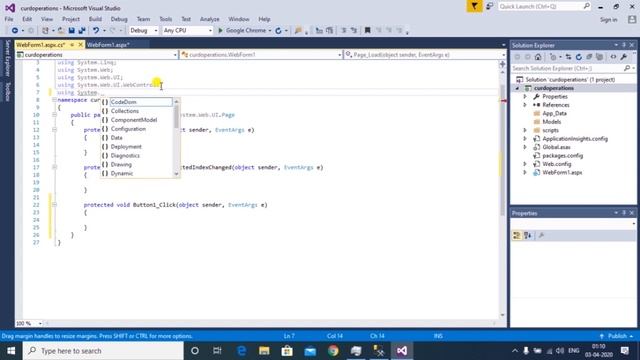Screen dimensions: 640x360
Task: Select Configuration in the IntelliSense list
Action: 137,129
